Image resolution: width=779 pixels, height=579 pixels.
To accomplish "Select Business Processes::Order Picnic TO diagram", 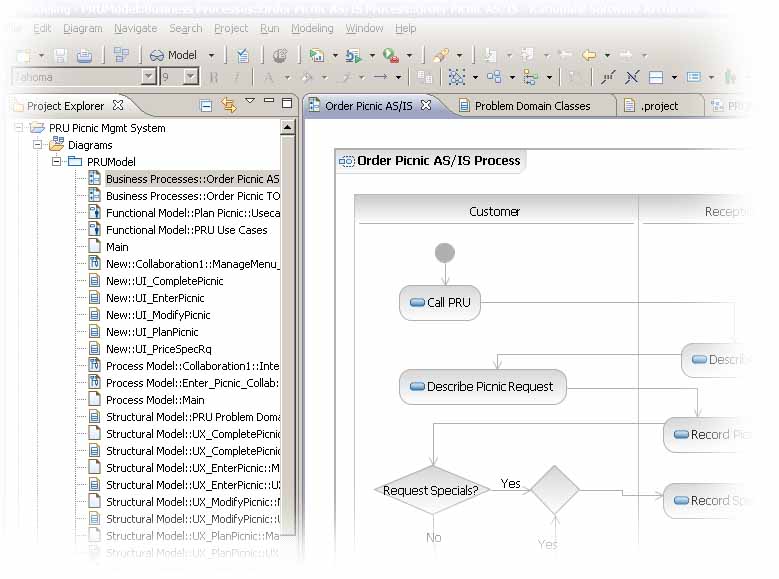I will point(193,196).
